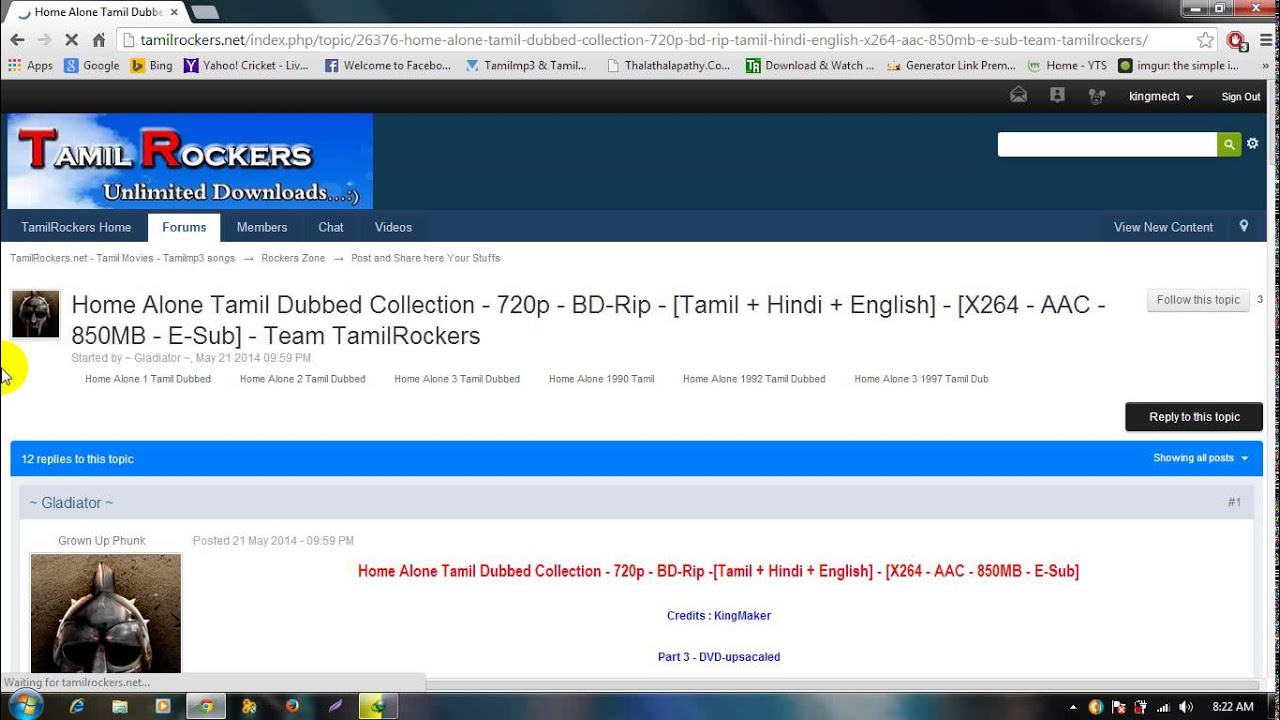Click the Follow this topic button
1280x720 pixels.
(x=1198, y=300)
